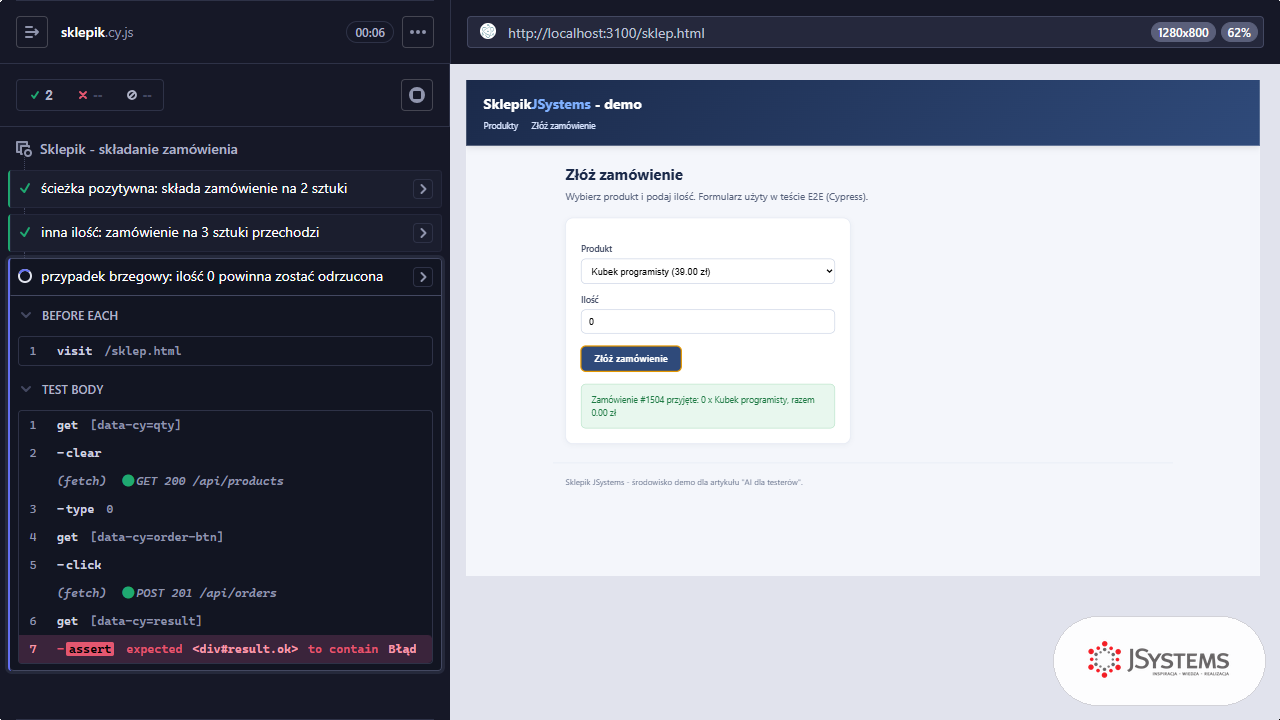Click the footer text Sklepik JSystems
Screen dimensions: 1280x720
pyautogui.click(x=684, y=482)
